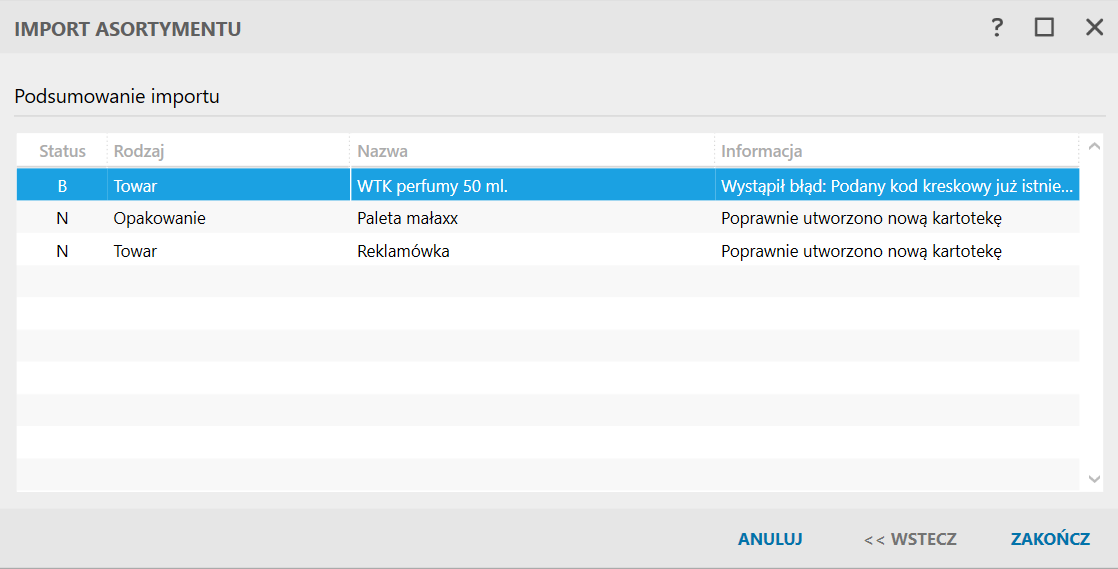Sort by the Informacja column header
The width and height of the screenshot is (1118, 569).
[x=762, y=151]
